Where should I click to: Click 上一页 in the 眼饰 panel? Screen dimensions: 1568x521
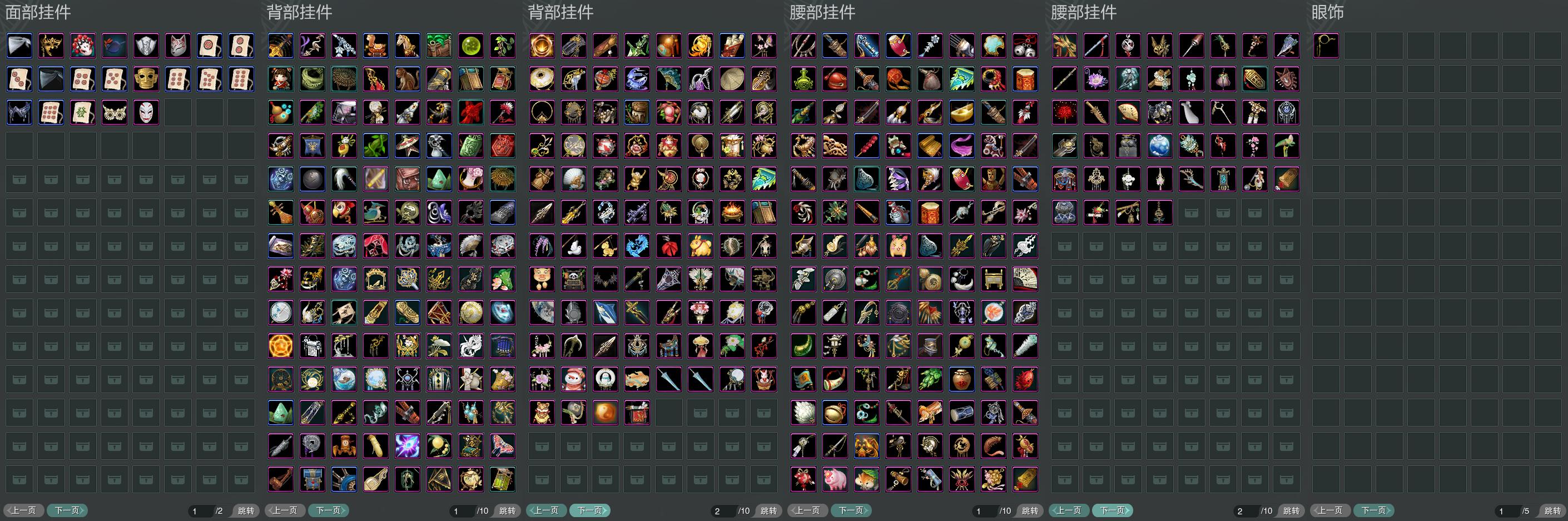[x=1331, y=510]
